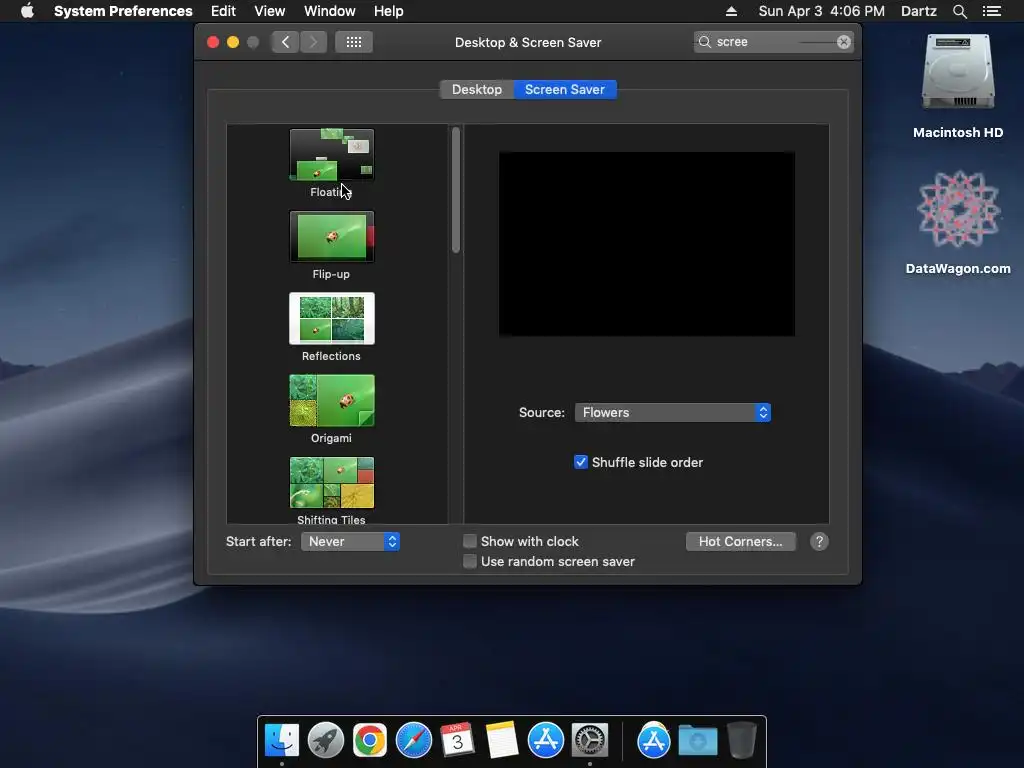Uncheck Shuffle slide order
This screenshot has width=1024, height=768.
coord(581,462)
